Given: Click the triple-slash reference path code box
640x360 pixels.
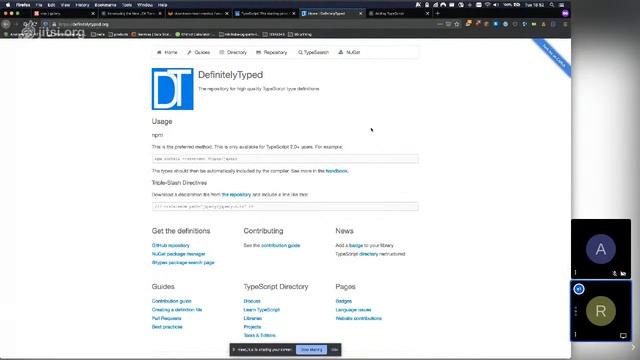Looking at the screenshot, I should (x=285, y=207).
